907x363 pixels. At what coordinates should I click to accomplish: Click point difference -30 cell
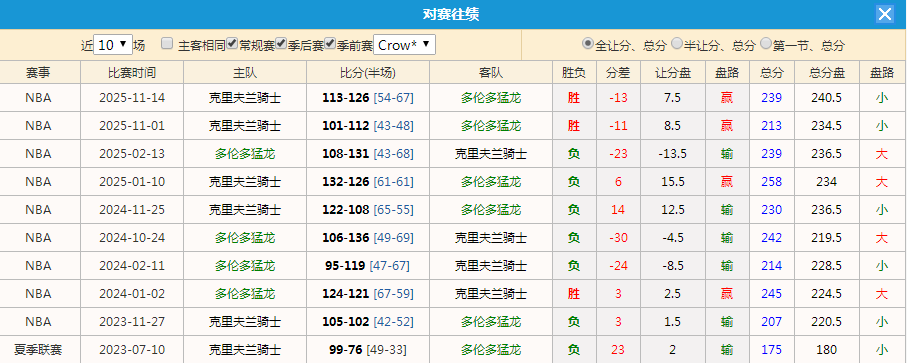click(618, 238)
